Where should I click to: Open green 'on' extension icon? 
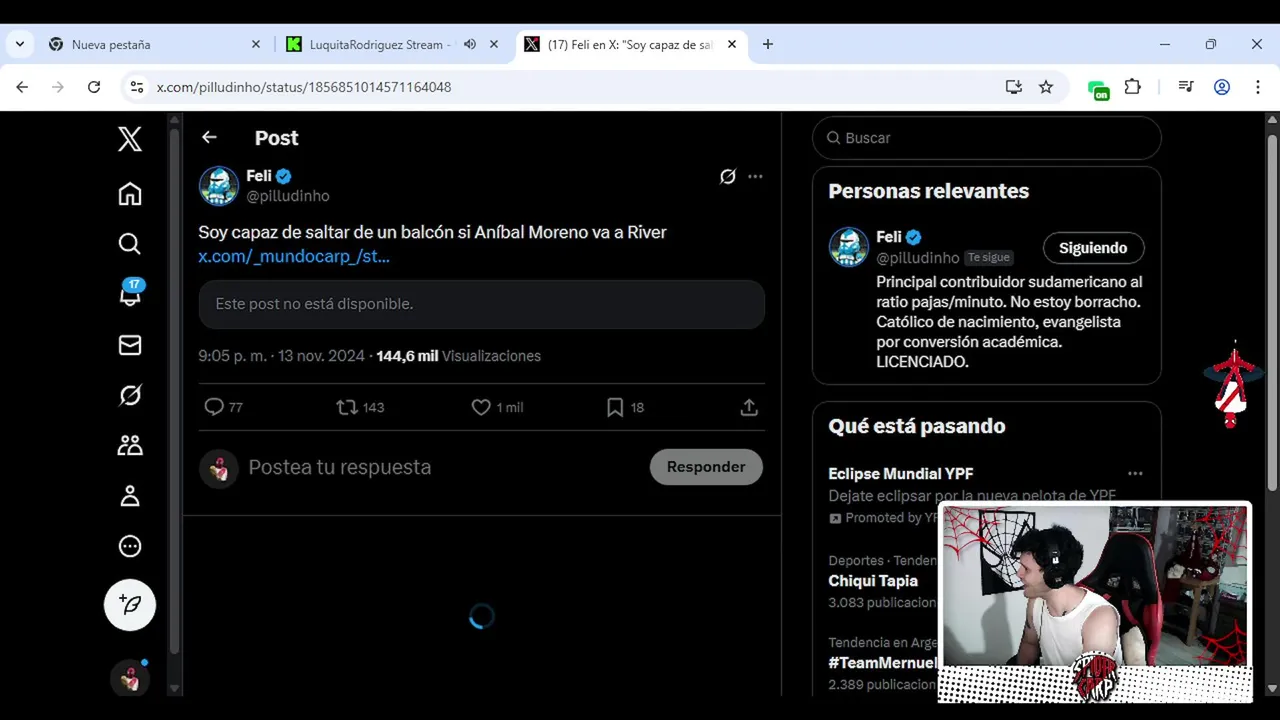click(x=1099, y=89)
